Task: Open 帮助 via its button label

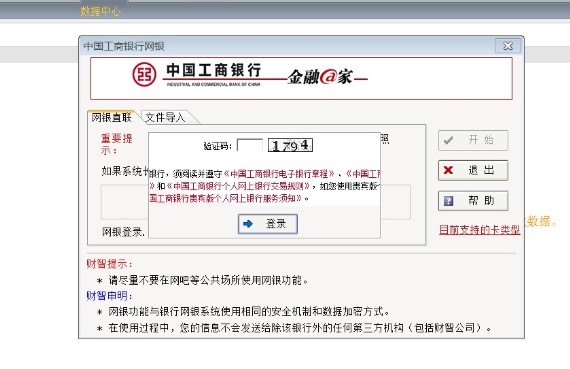Action: click(x=481, y=201)
